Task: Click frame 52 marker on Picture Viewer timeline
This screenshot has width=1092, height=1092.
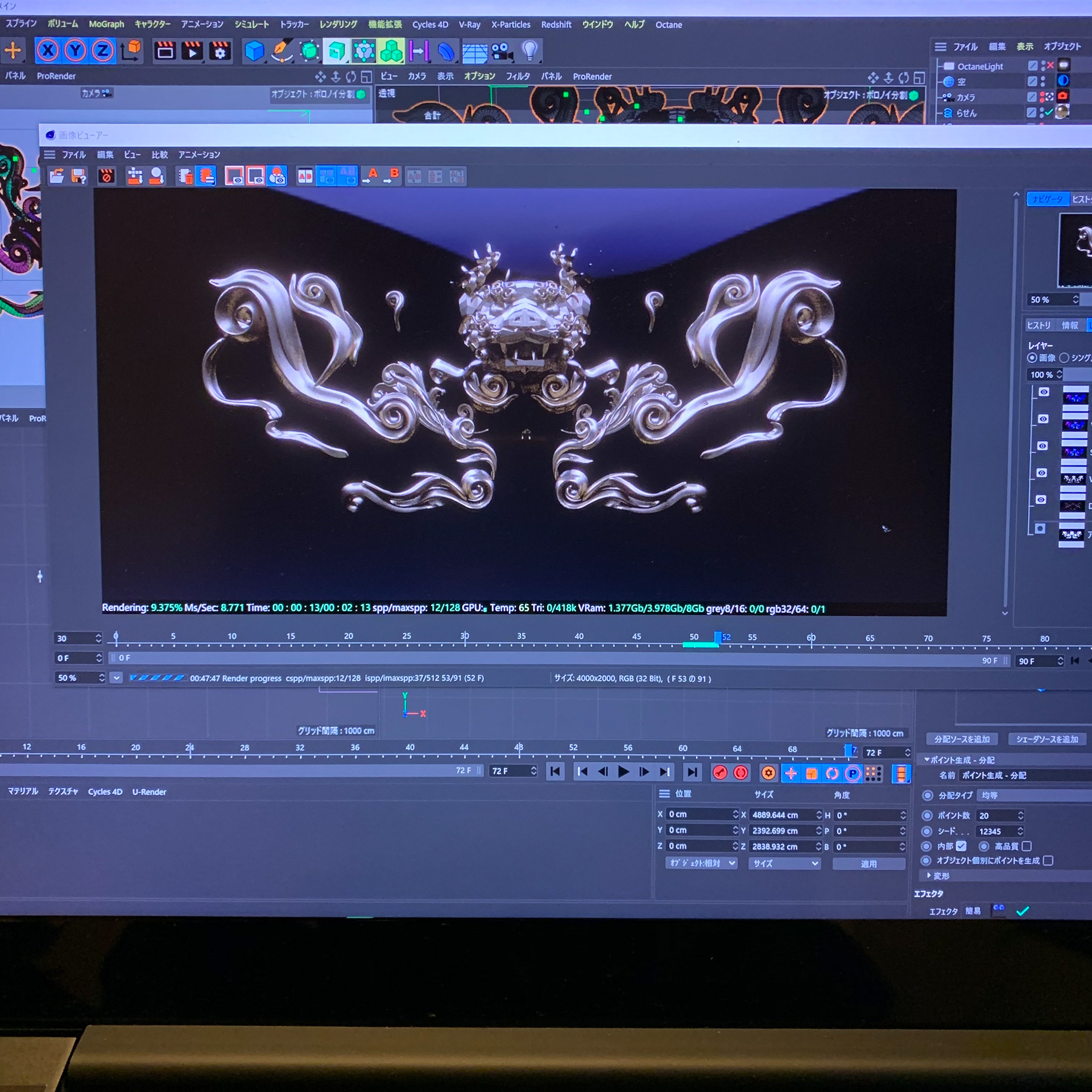Action: 719,638
